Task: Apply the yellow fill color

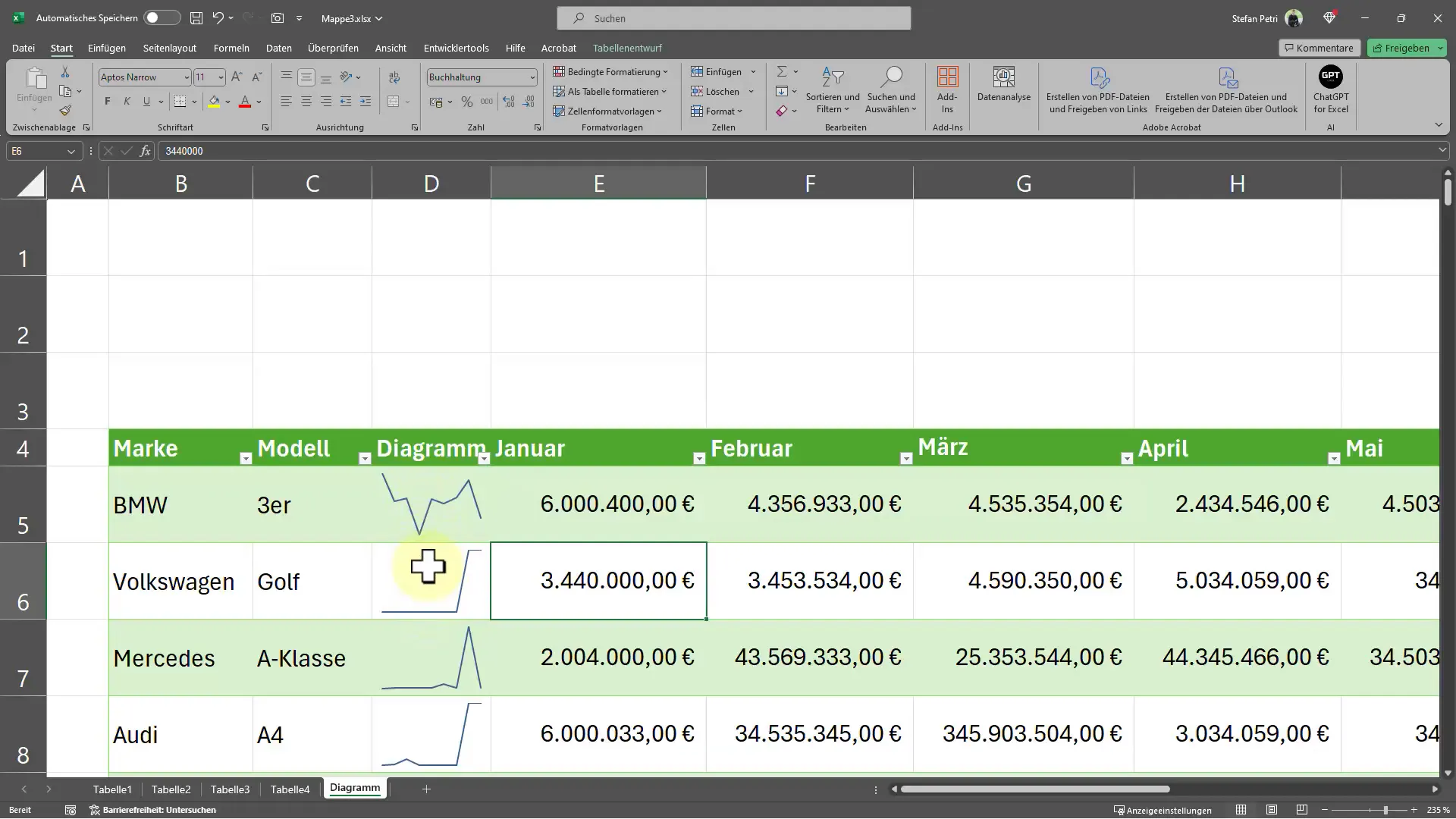Action: (x=214, y=102)
